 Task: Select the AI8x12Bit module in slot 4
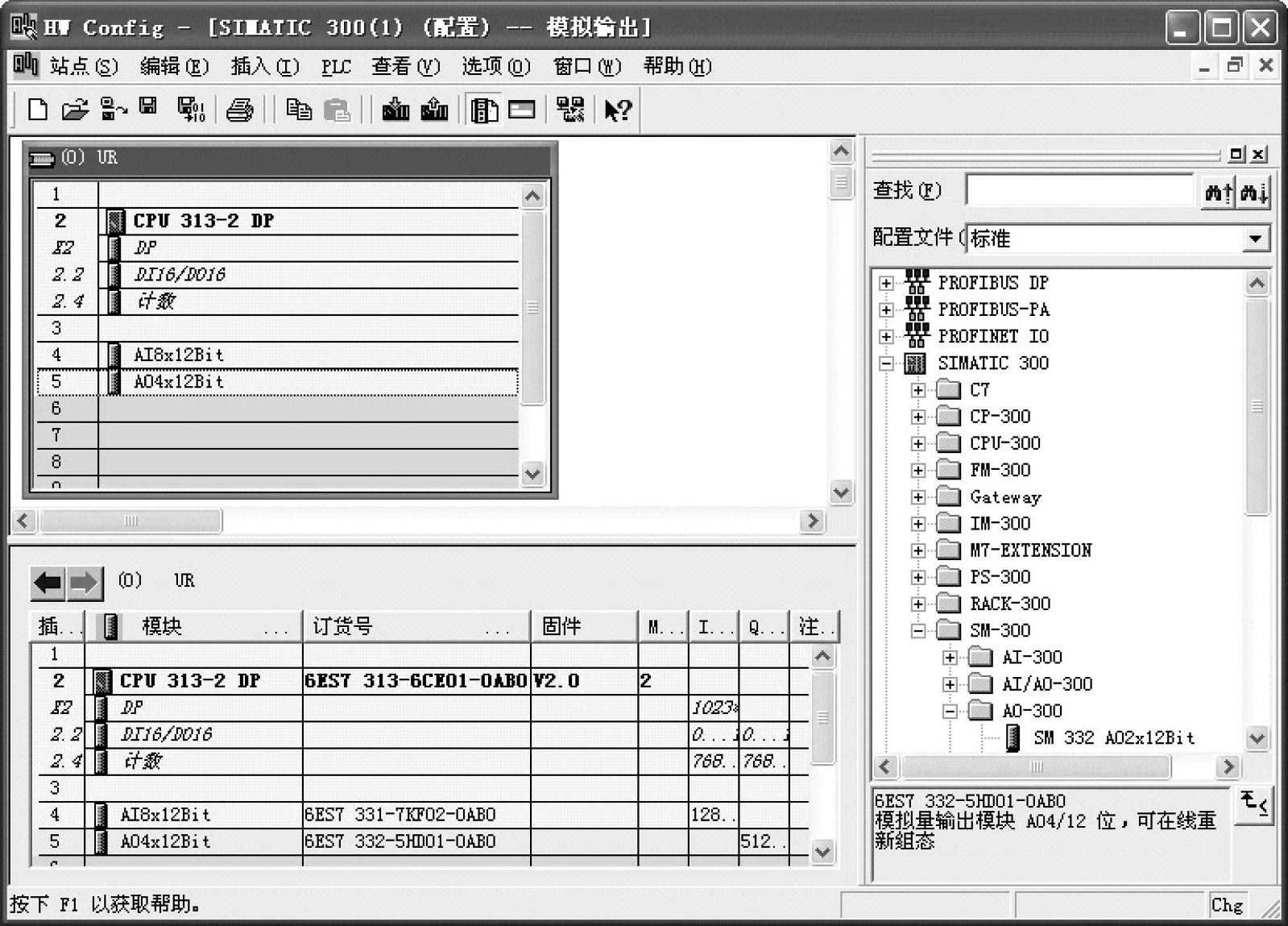(x=277, y=355)
